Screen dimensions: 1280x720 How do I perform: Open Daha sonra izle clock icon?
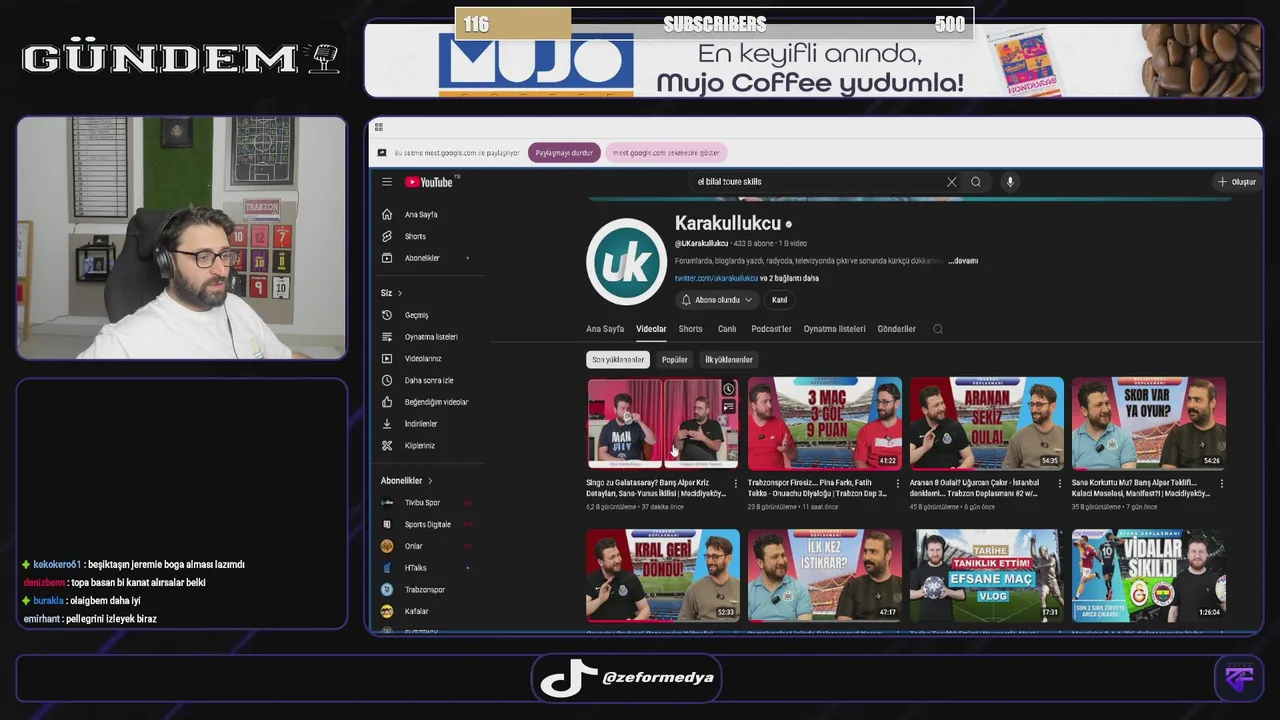click(387, 381)
